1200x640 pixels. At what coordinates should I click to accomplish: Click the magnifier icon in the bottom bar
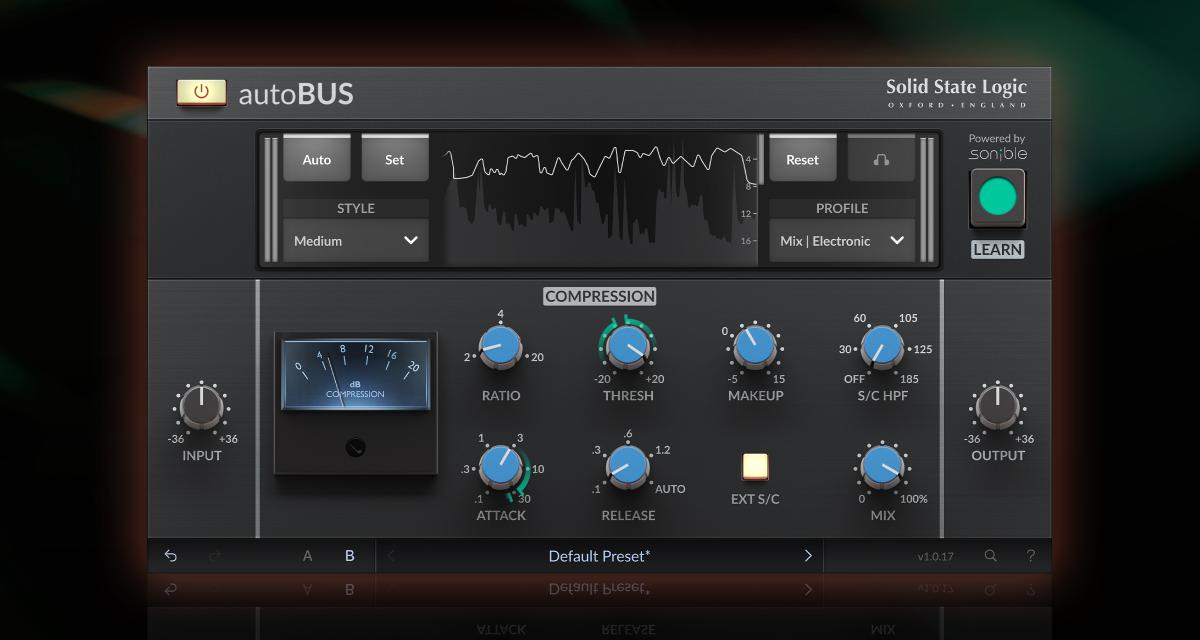[991, 555]
